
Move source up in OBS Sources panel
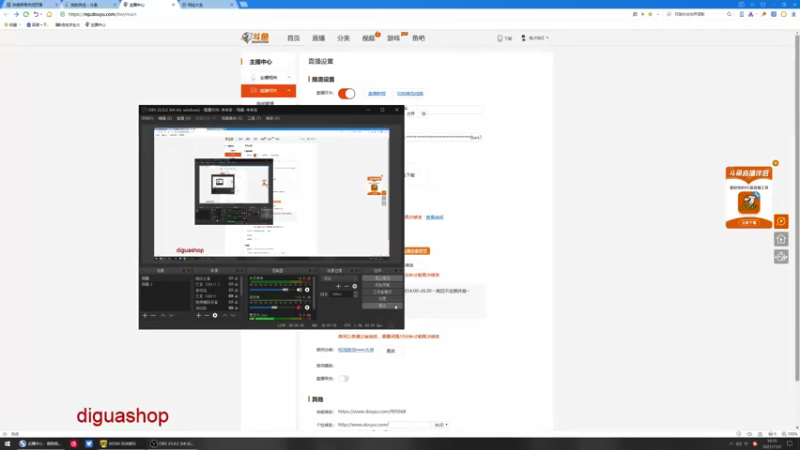pos(224,315)
